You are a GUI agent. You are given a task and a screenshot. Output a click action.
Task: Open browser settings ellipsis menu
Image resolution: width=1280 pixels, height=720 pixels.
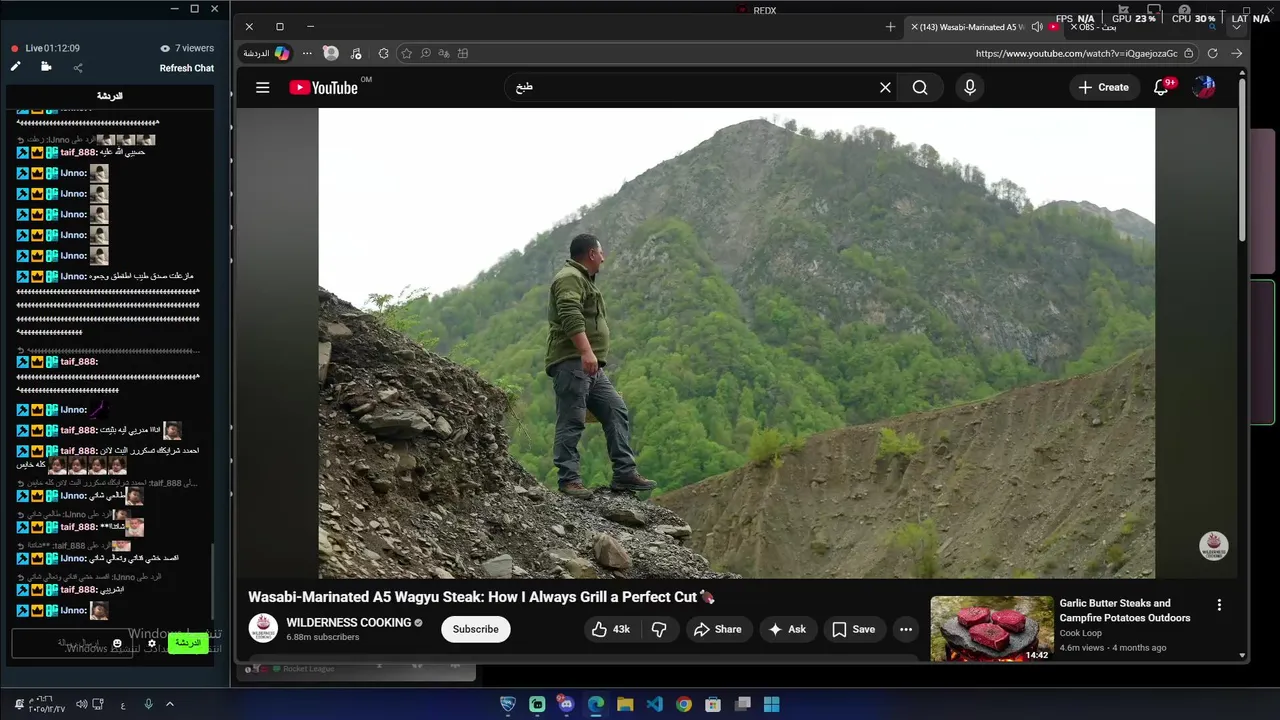pos(307,53)
